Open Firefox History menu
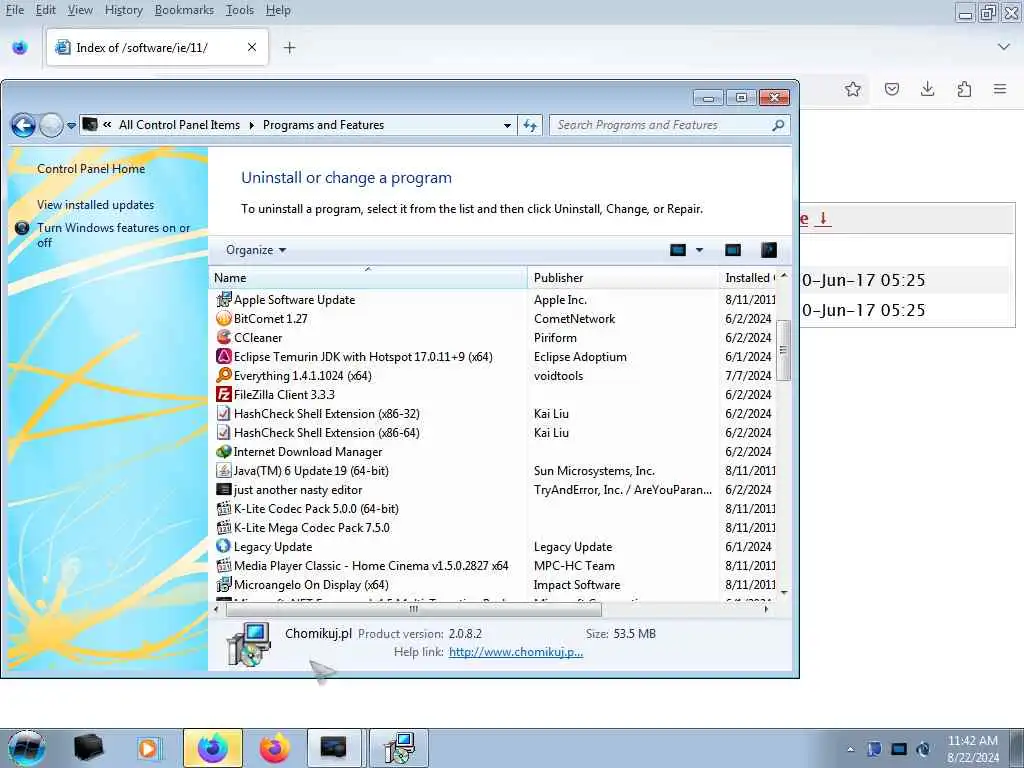 [x=123, y=10]
